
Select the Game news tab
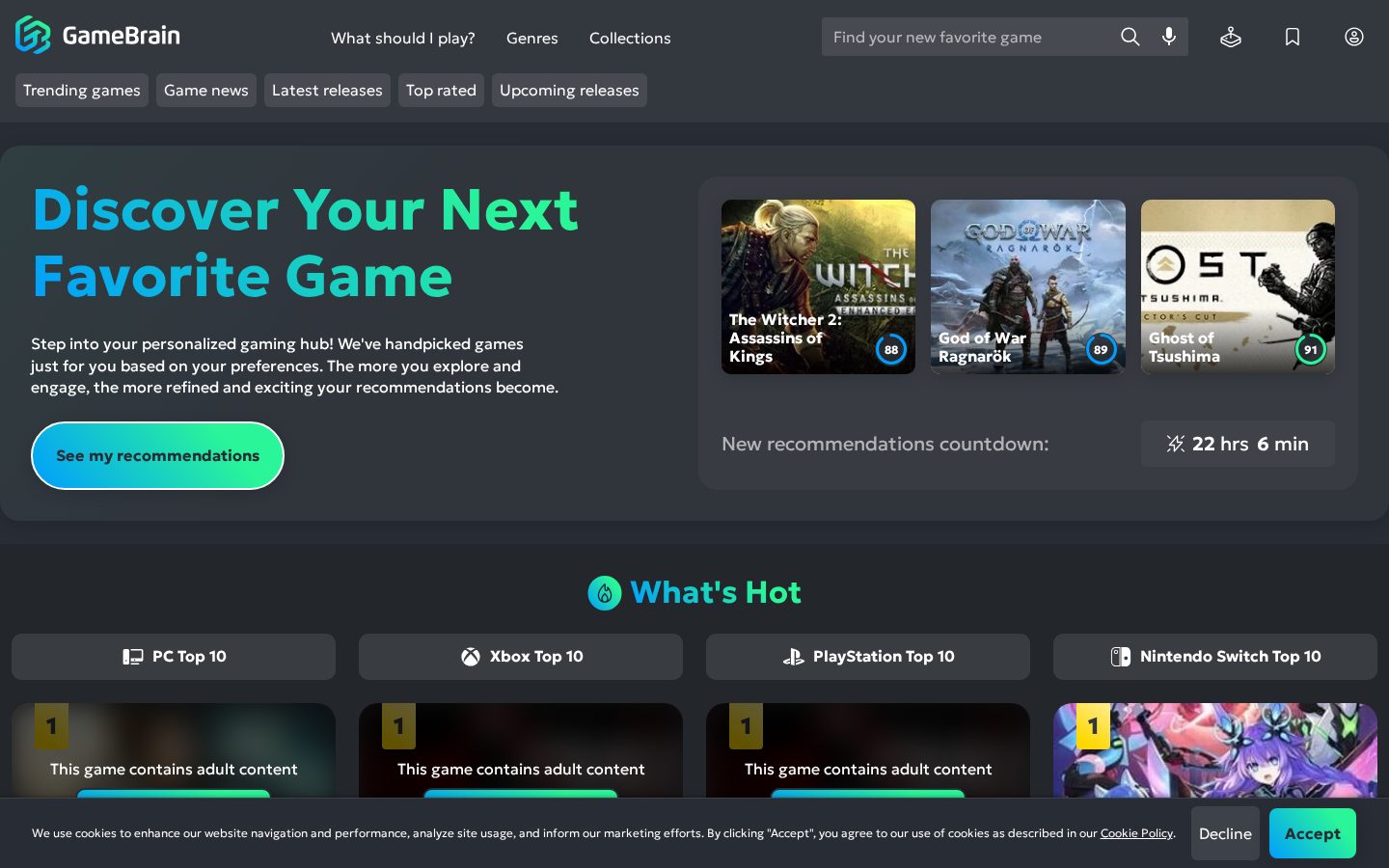click(x=206, y=90)
